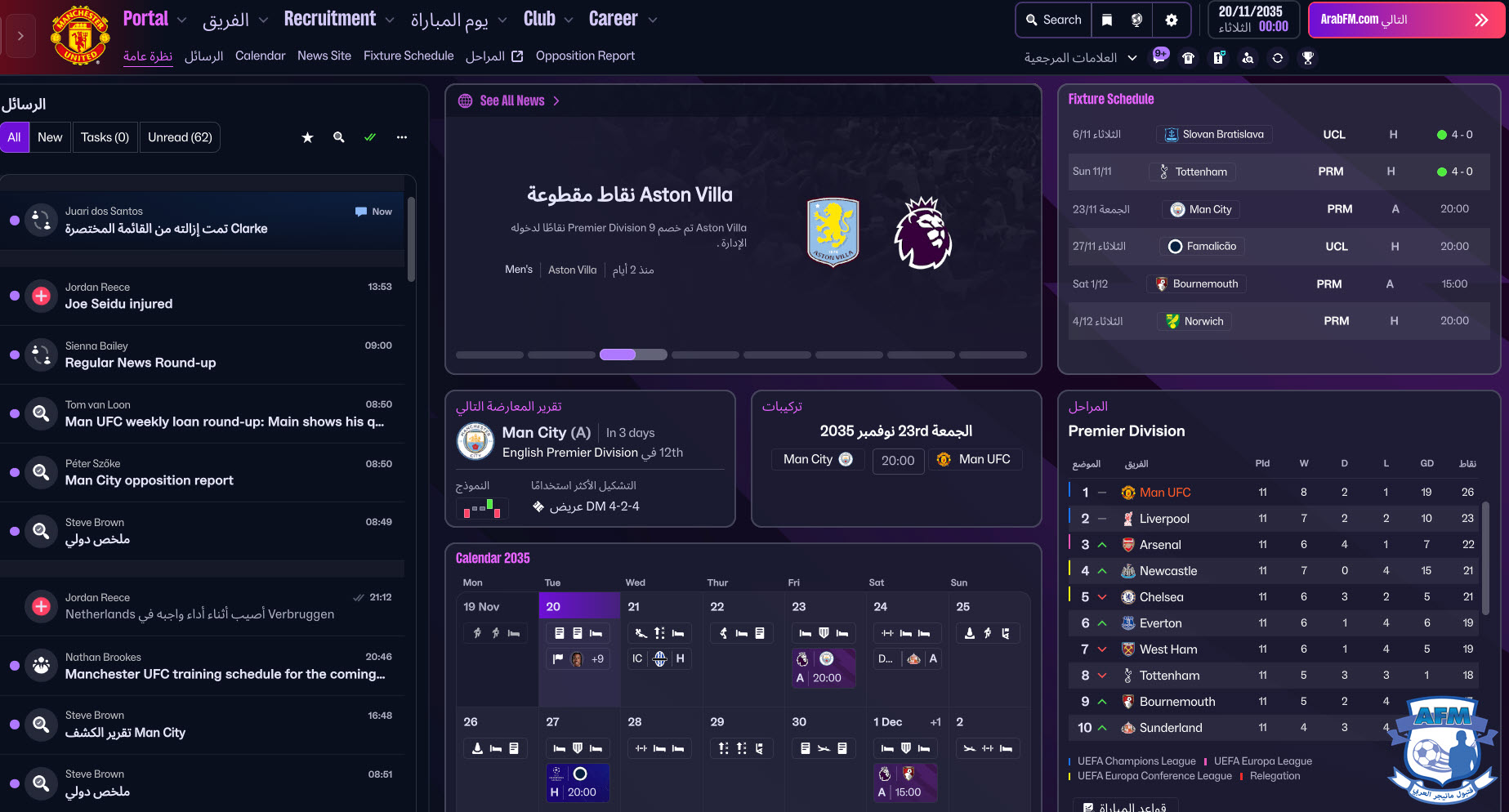1509x812 pixels.
Task: Toggle the starred messages filter
Action: point(307,137)
